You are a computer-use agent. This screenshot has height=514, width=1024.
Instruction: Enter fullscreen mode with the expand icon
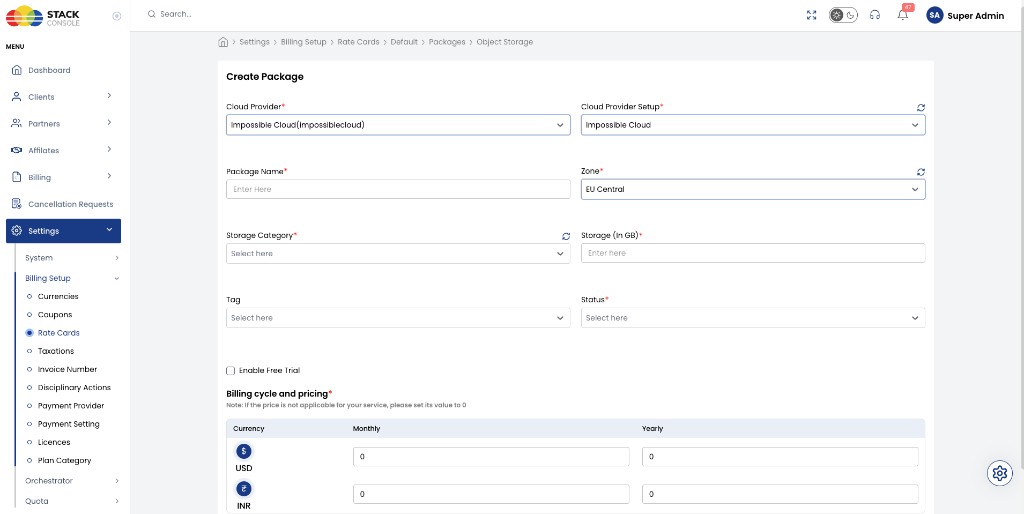tap(811, 15)
